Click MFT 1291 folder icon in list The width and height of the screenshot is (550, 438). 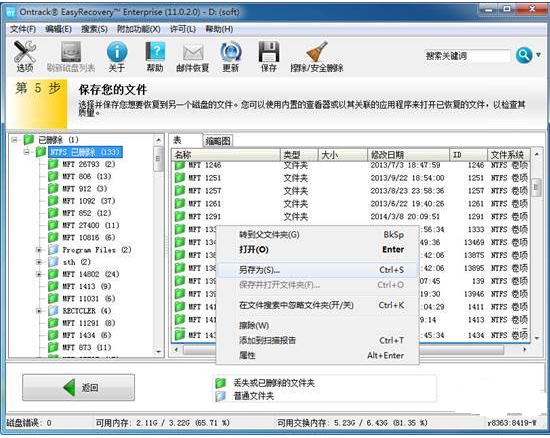[180, 217]
